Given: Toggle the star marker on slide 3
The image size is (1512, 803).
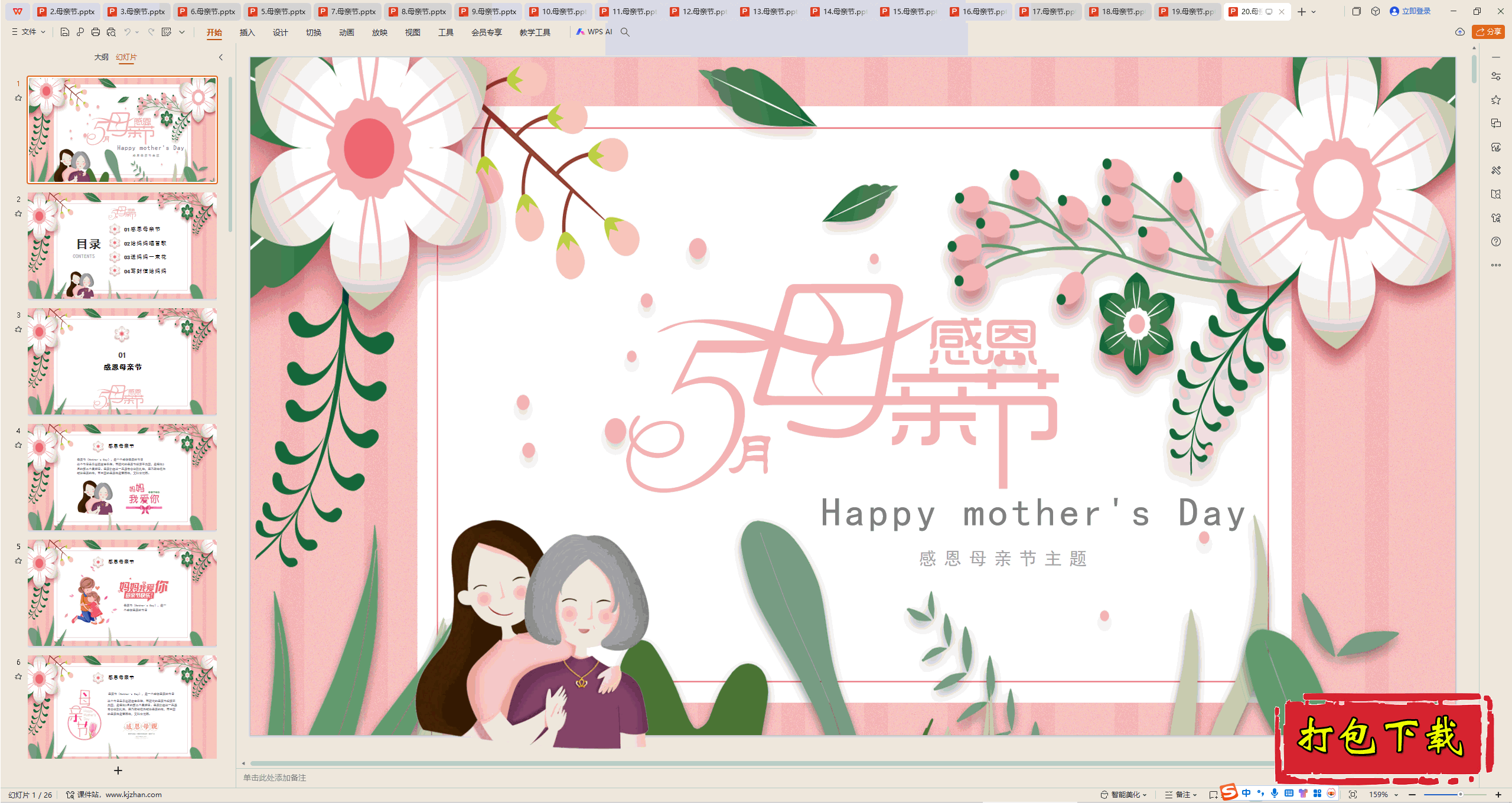Looking at the screenshot, I should point(18,329).
